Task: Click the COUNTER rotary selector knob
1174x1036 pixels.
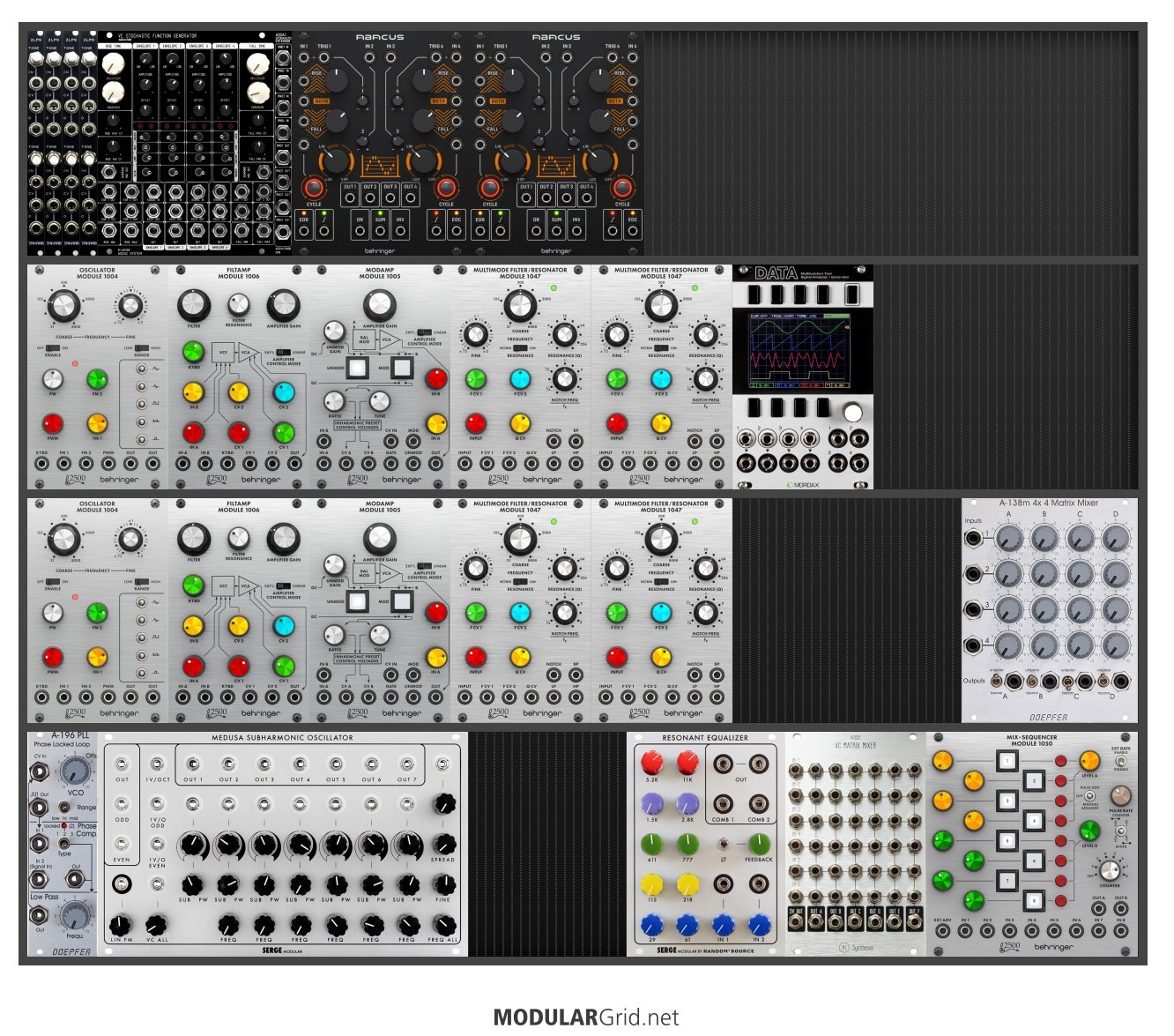Action: (x=1109, y=869)
